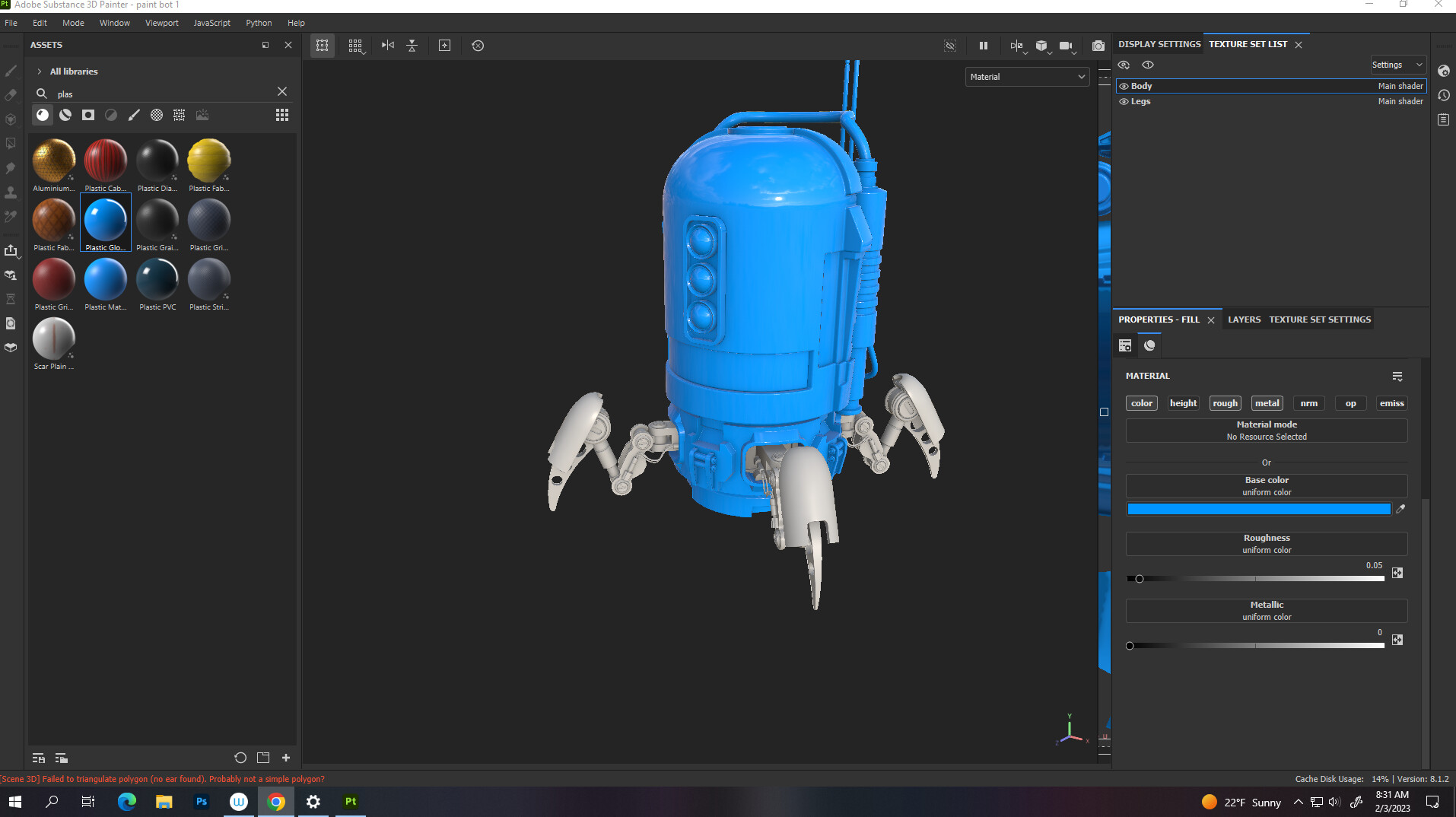Image resolution: width=1456 pixels, height=817 pixels.
Task: Open the Viewport menu
Action: 161,23
